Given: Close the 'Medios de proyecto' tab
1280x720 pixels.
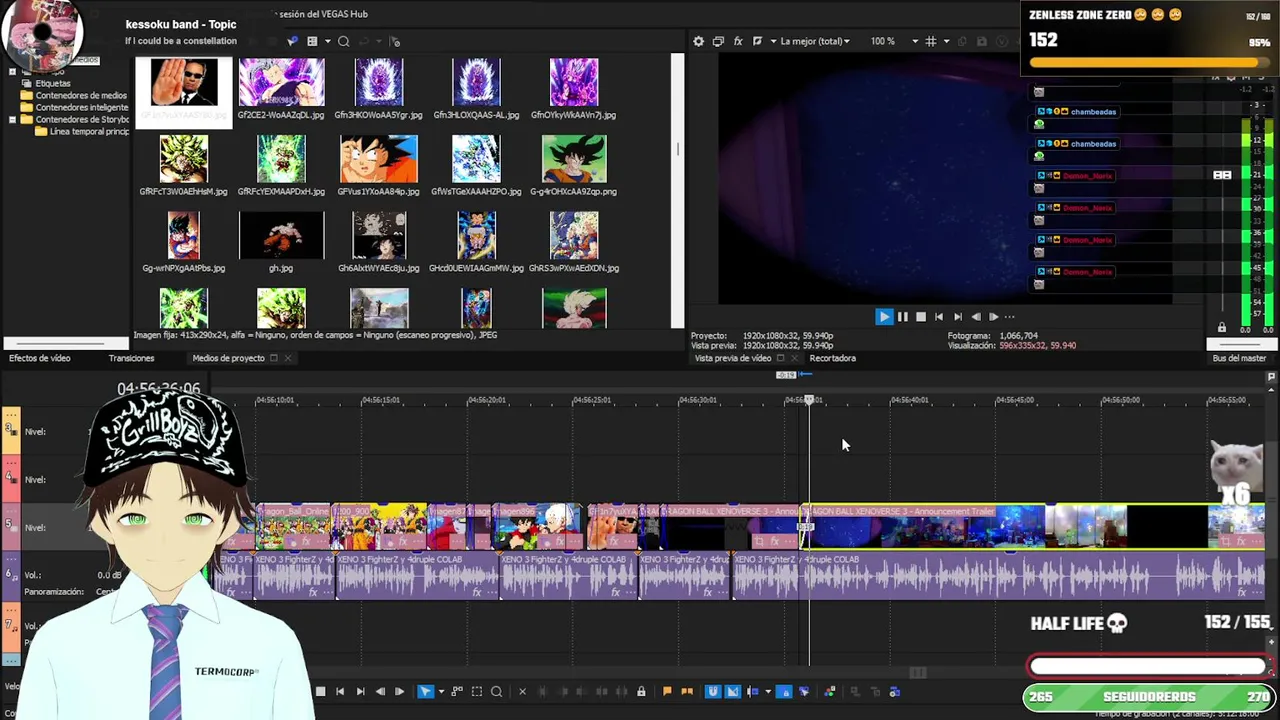Looking at the screenshot, I should (x=288, y=358).
